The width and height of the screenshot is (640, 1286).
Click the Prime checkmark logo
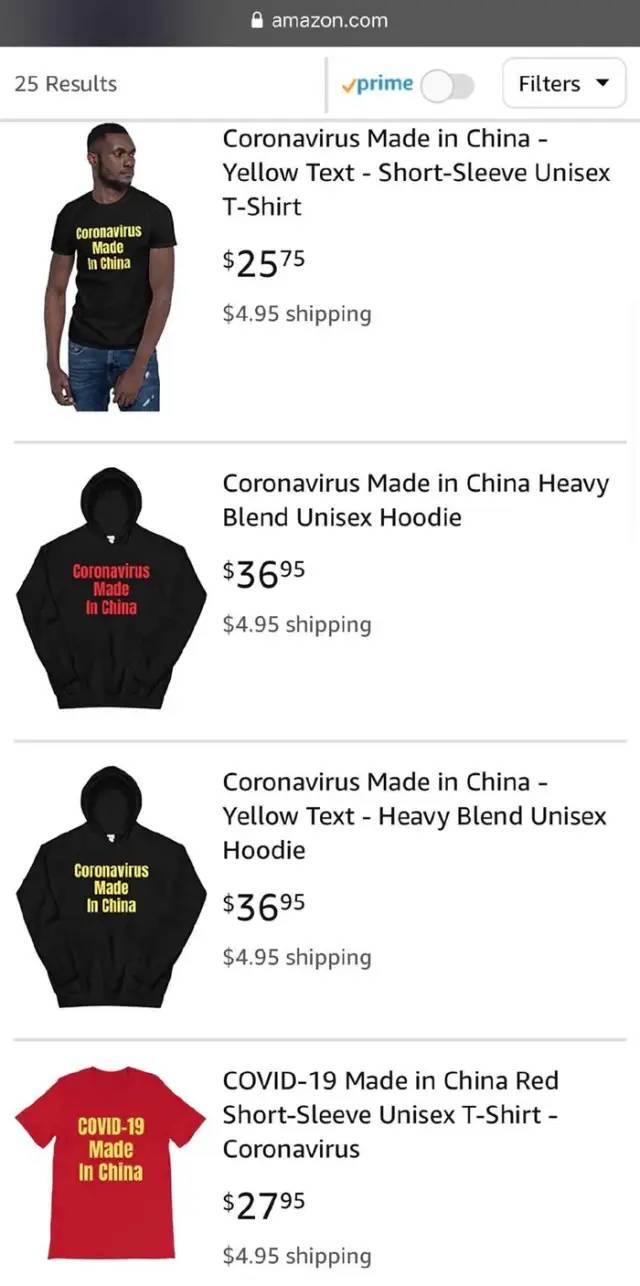(x=378, y=84)
